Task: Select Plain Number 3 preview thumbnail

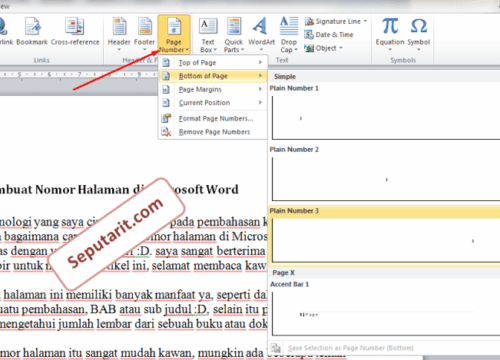Action: tap(386, 240)
